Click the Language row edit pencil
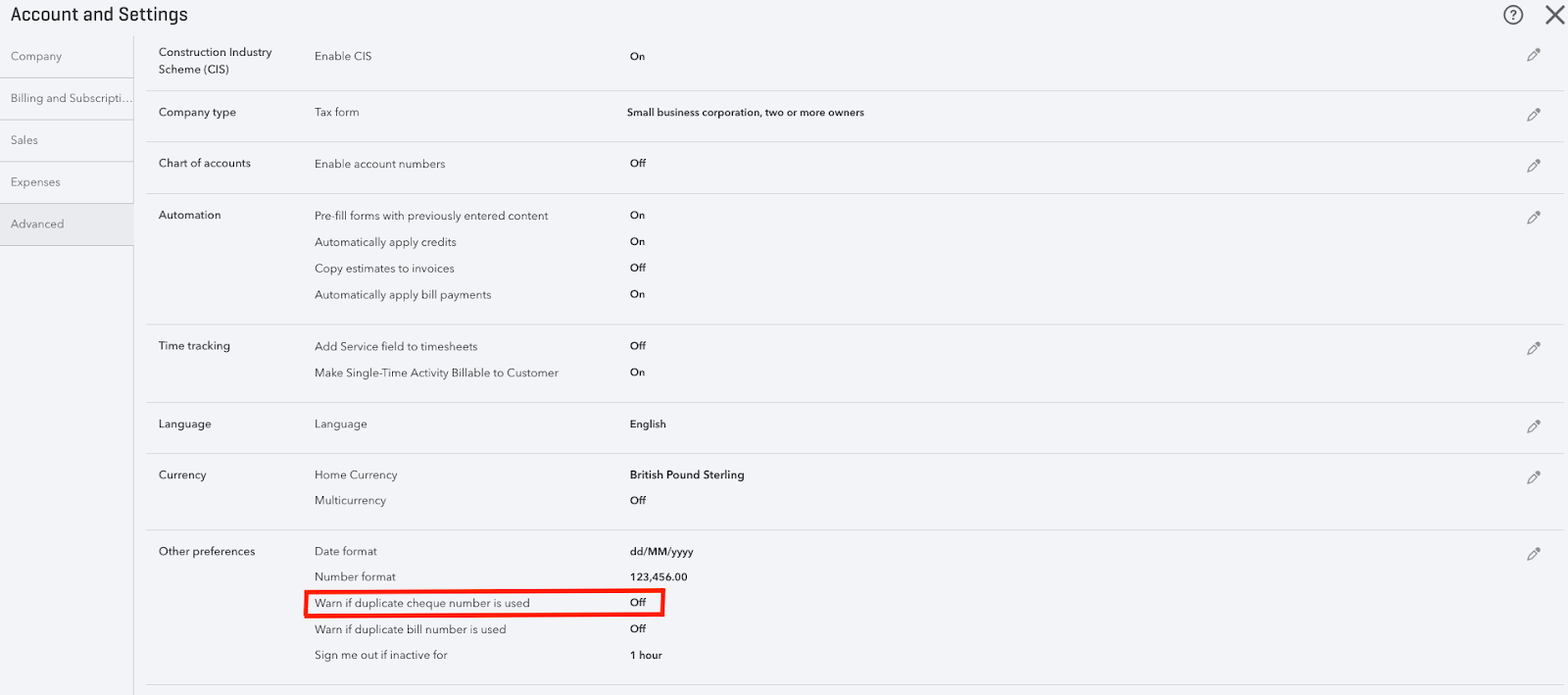 pyautogui.click(x=1534, y=426)
